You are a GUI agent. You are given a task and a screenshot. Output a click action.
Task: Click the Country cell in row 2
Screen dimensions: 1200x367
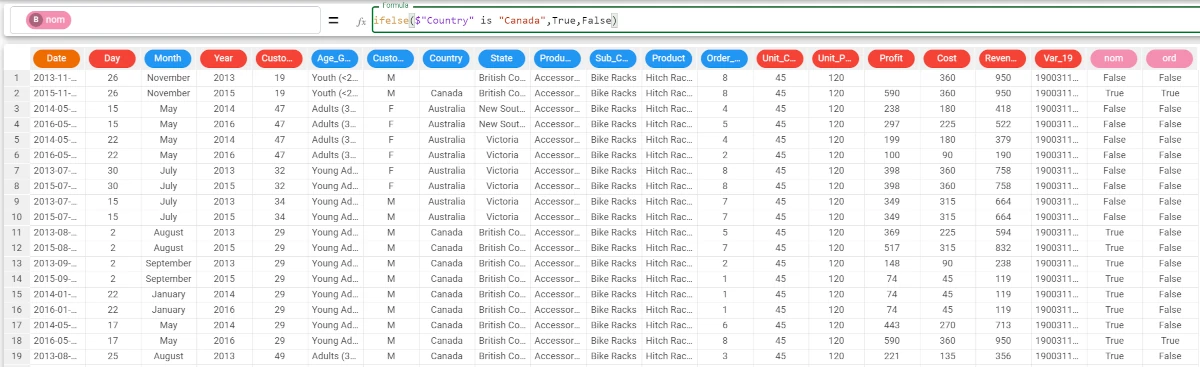[x=446, y=93]
